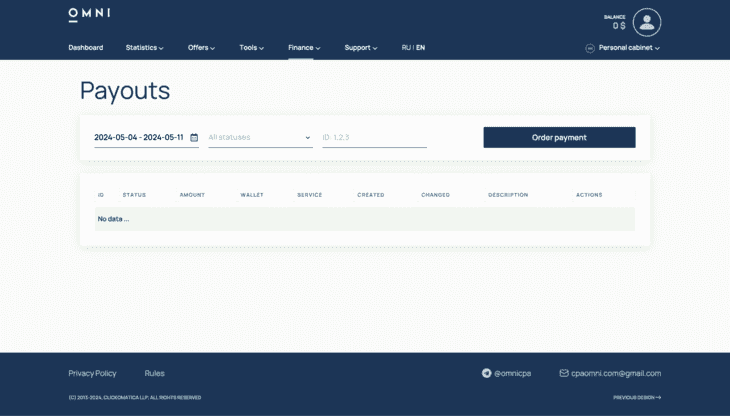Expand the Finance menu
The height and width of the screenshot is (416, 730).
(x=304, y=47)
